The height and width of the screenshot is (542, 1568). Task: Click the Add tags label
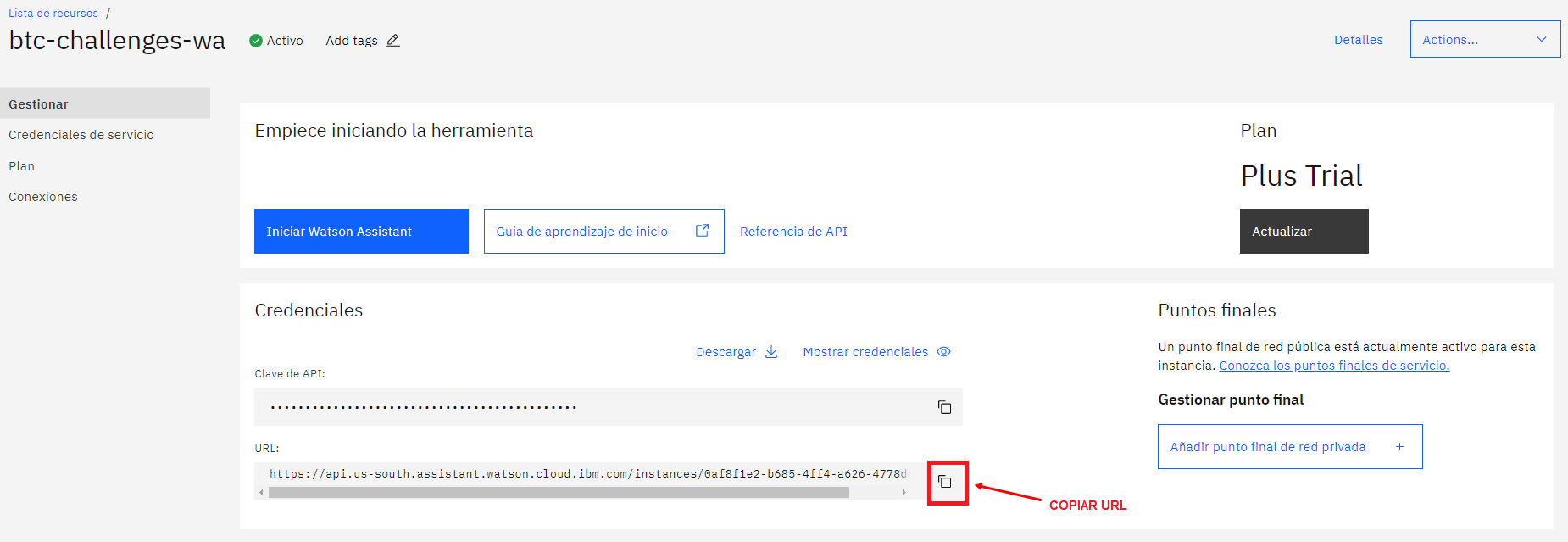coord(352,41)
